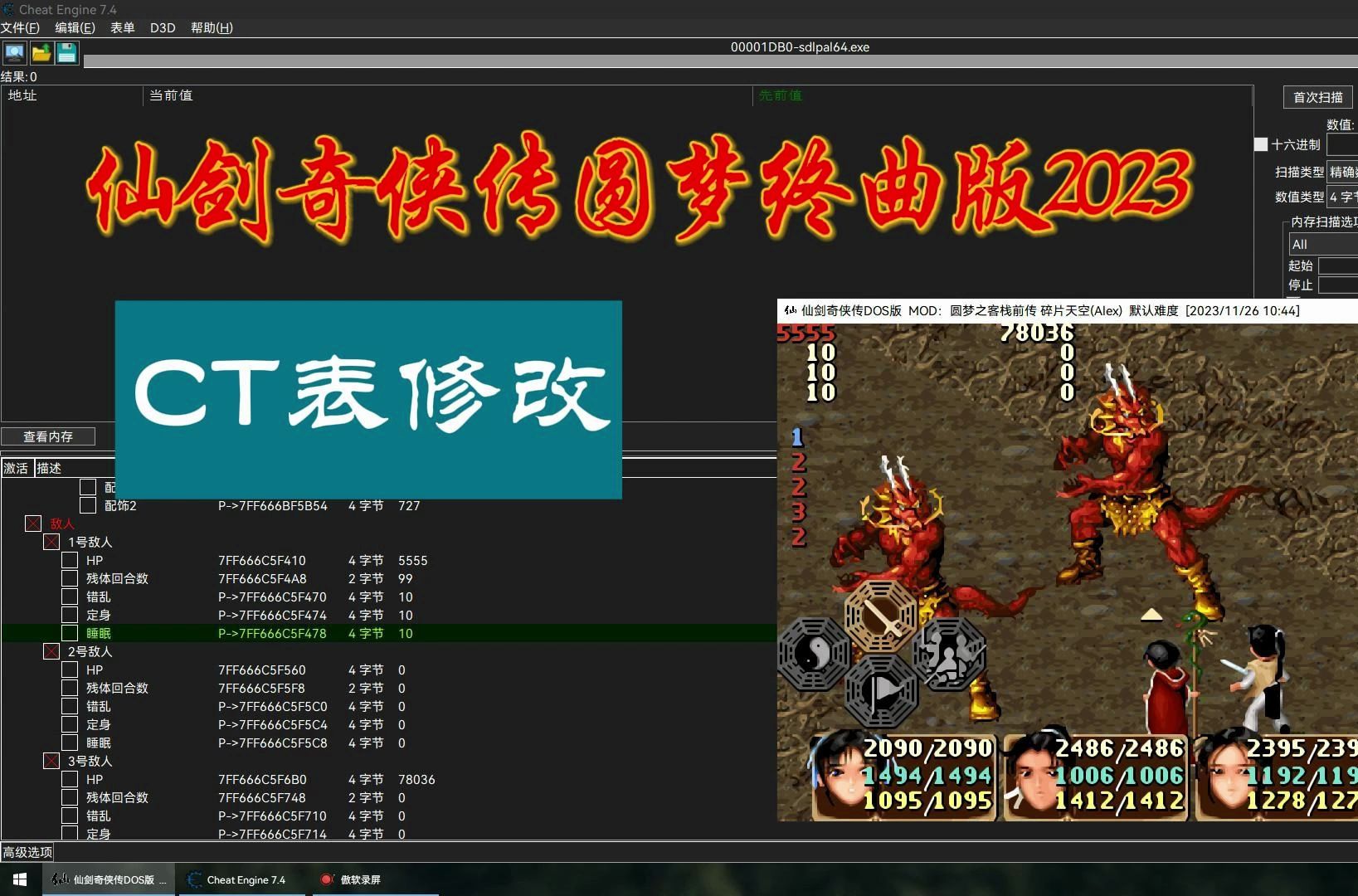Viewport: 1358px width, 896px height.
Task: Click the 激活 column header
Action: pos(16,468)
